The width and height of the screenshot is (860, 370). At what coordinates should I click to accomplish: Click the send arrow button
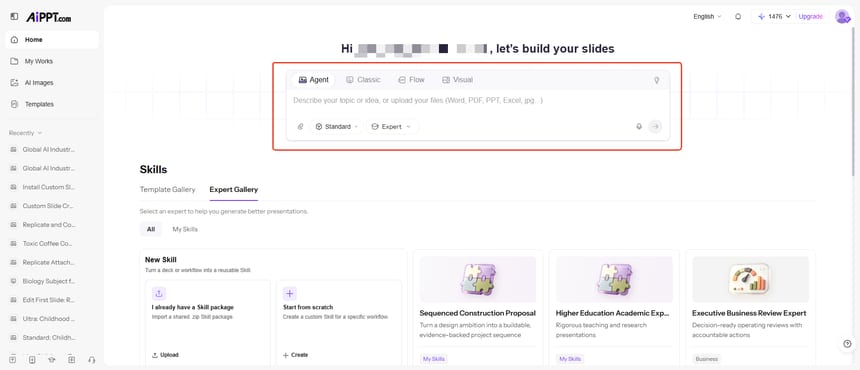point(655,127)
